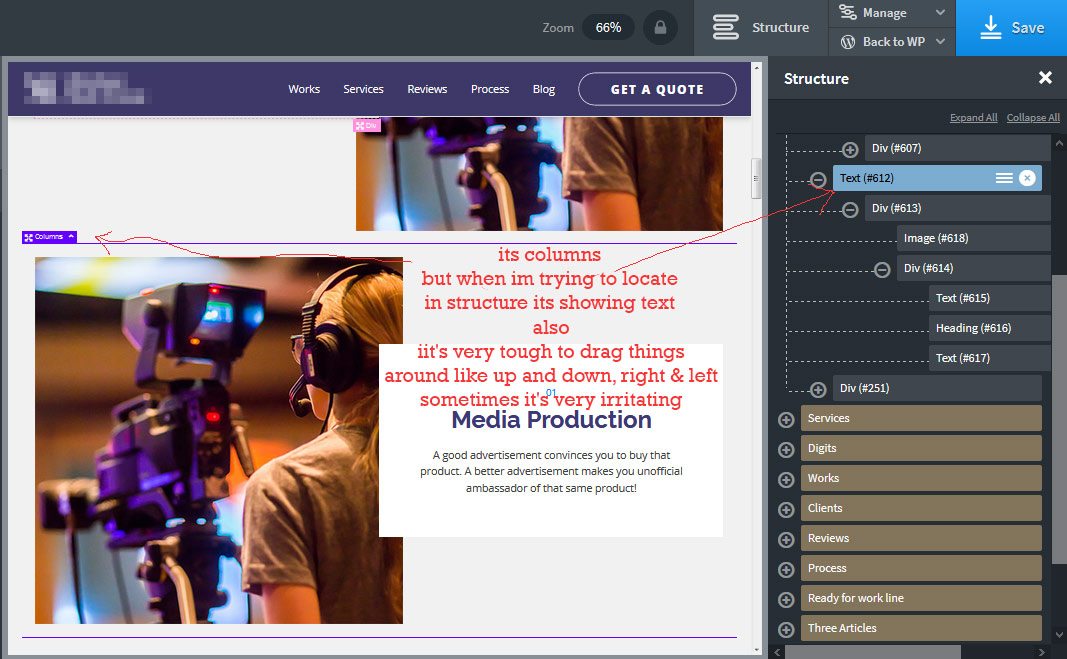Click Process in page navigation

[490, 89]
